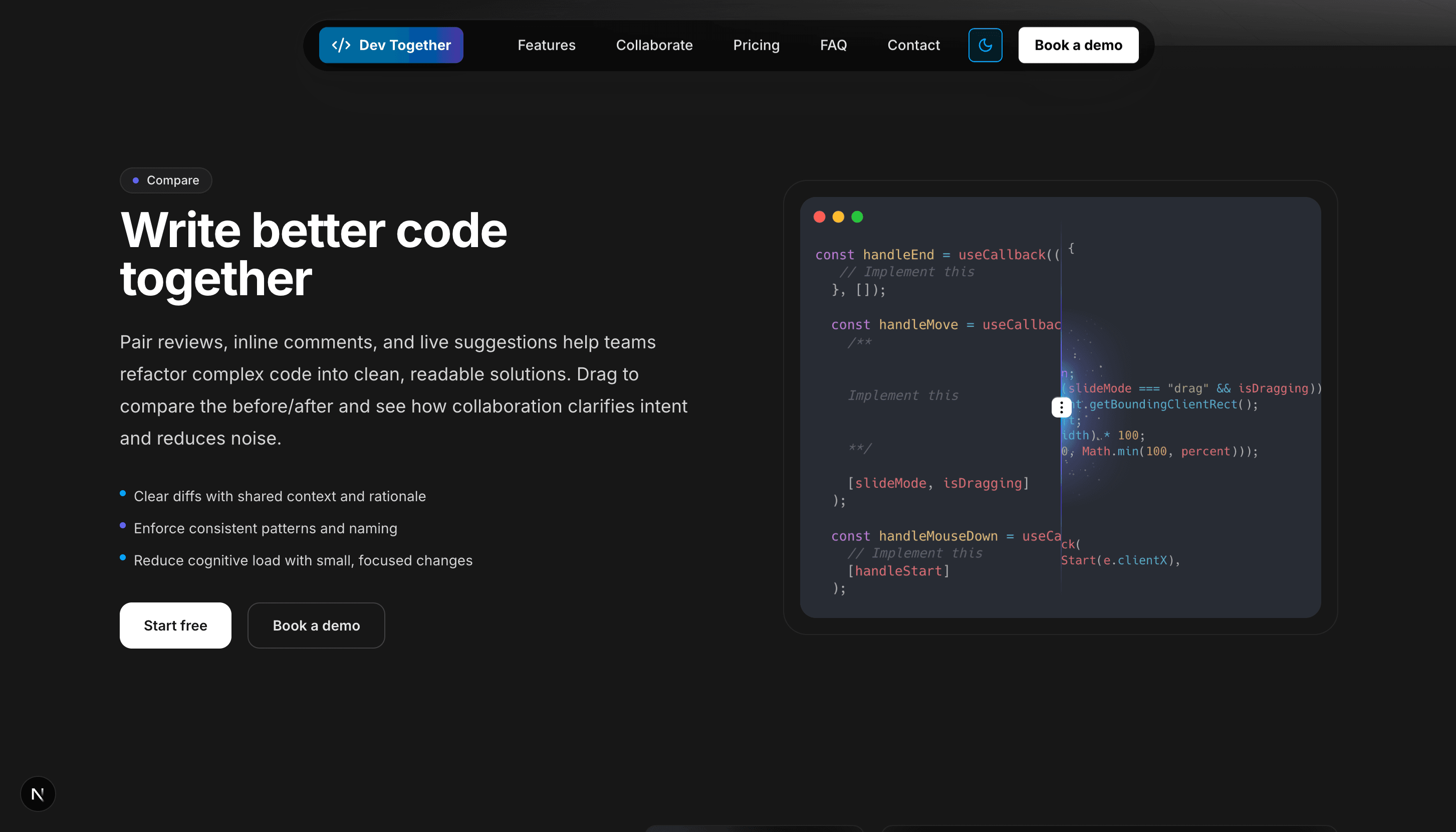Open the Next.js dev tools badge
The width and height of the screenshot is (1456, 832).
[x=38, y=794]
